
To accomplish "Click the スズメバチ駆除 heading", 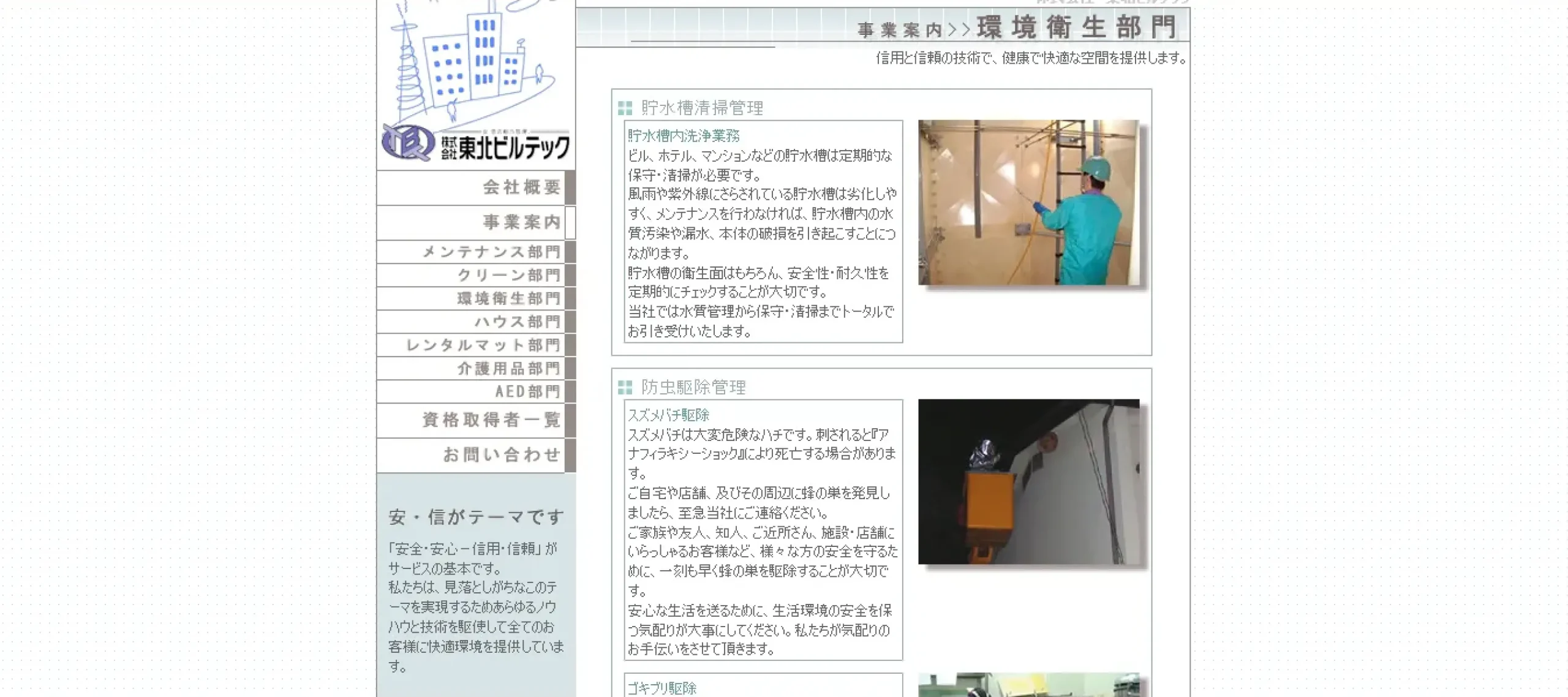I will coord(668,415).
